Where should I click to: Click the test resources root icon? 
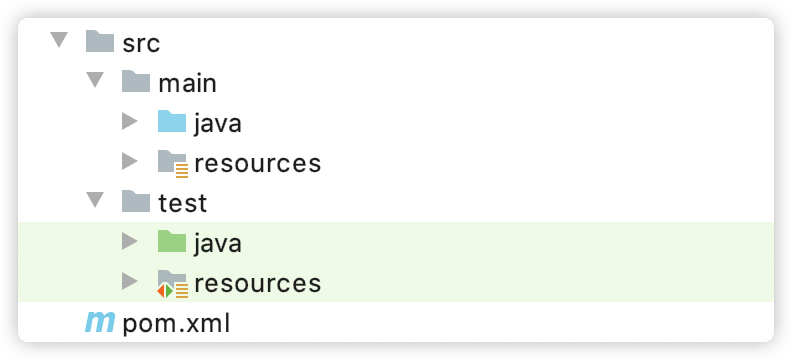[x=173, y=284]
